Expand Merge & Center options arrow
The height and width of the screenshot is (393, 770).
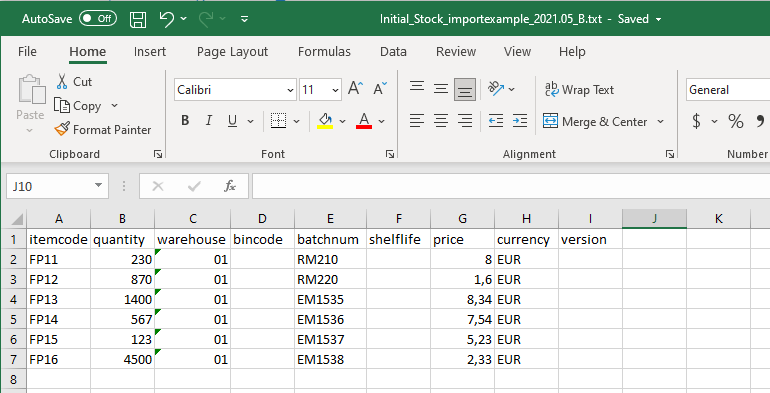660,121
